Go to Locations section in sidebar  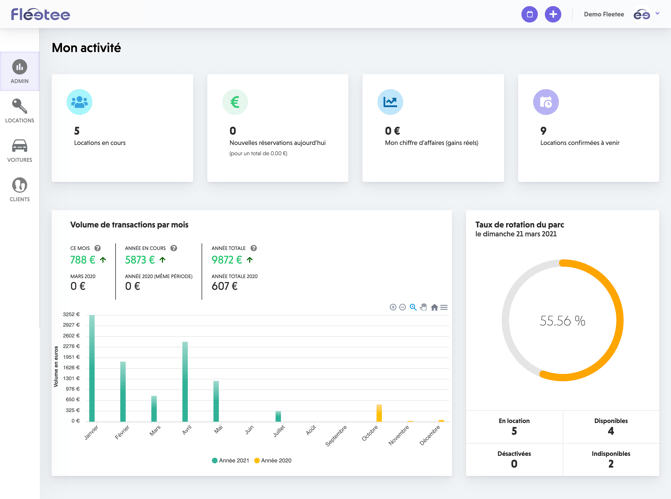(x=20, y=110)
